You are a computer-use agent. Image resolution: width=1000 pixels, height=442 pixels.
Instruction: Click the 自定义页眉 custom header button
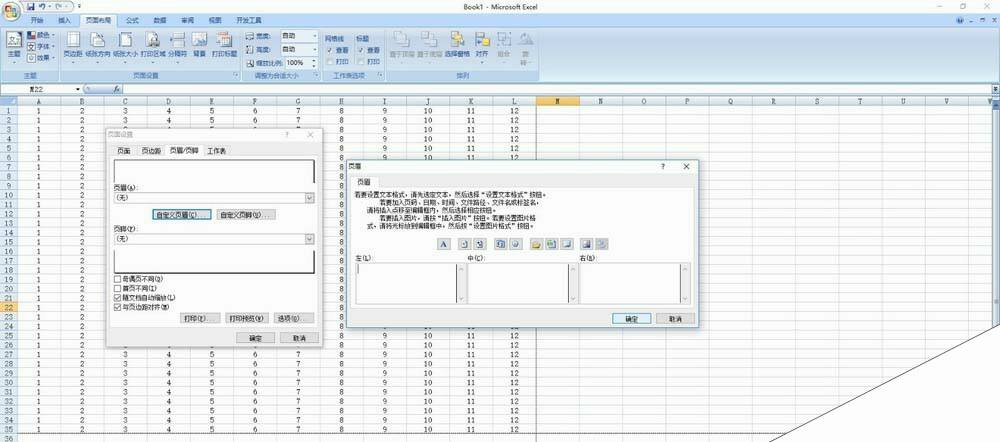182,215
